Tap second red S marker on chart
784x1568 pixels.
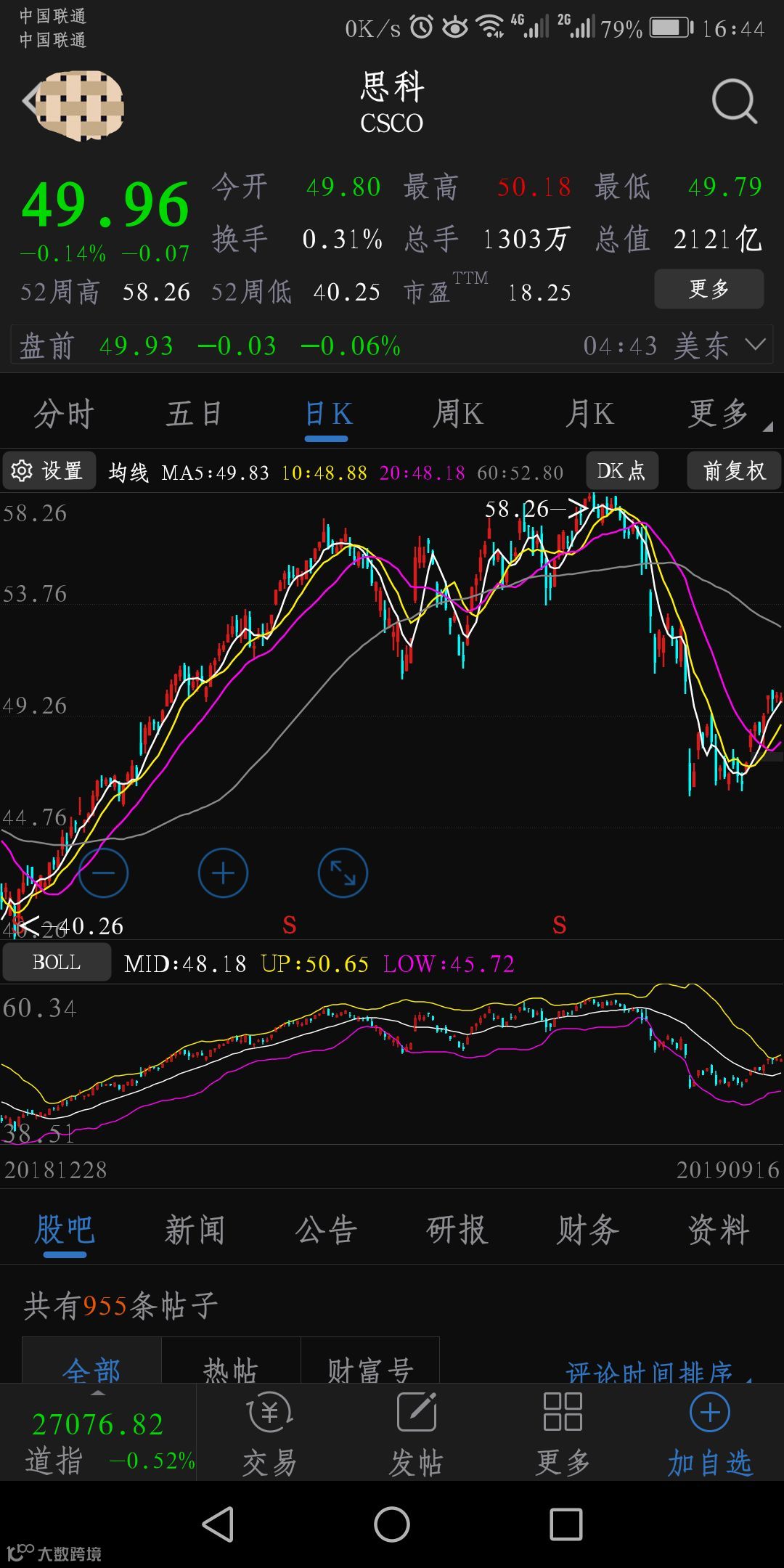click(x=559, y=925)
